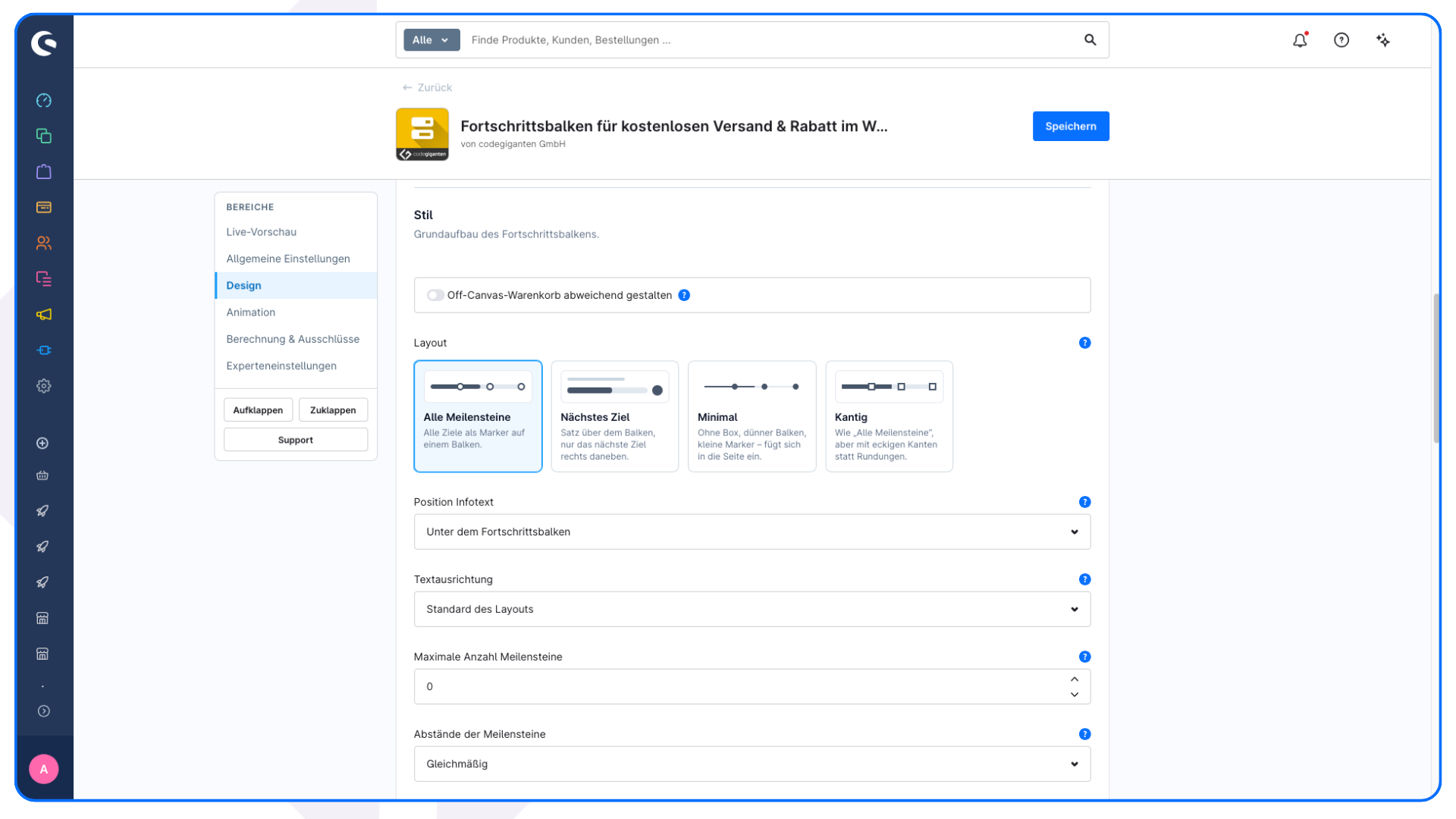
Task: Open the Dashboard speedometer icon in sidebar
Action: tap(44, 100)
